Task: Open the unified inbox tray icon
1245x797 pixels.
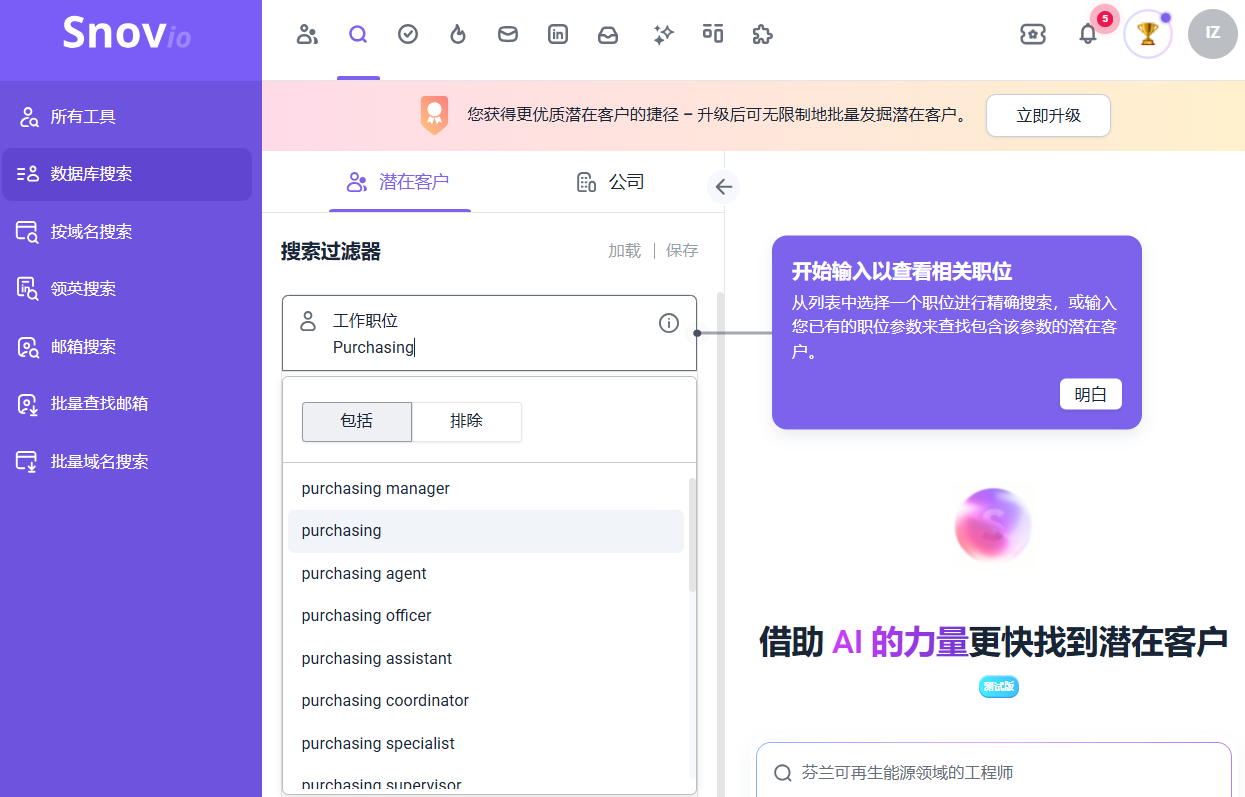Action: click(608, 35)
